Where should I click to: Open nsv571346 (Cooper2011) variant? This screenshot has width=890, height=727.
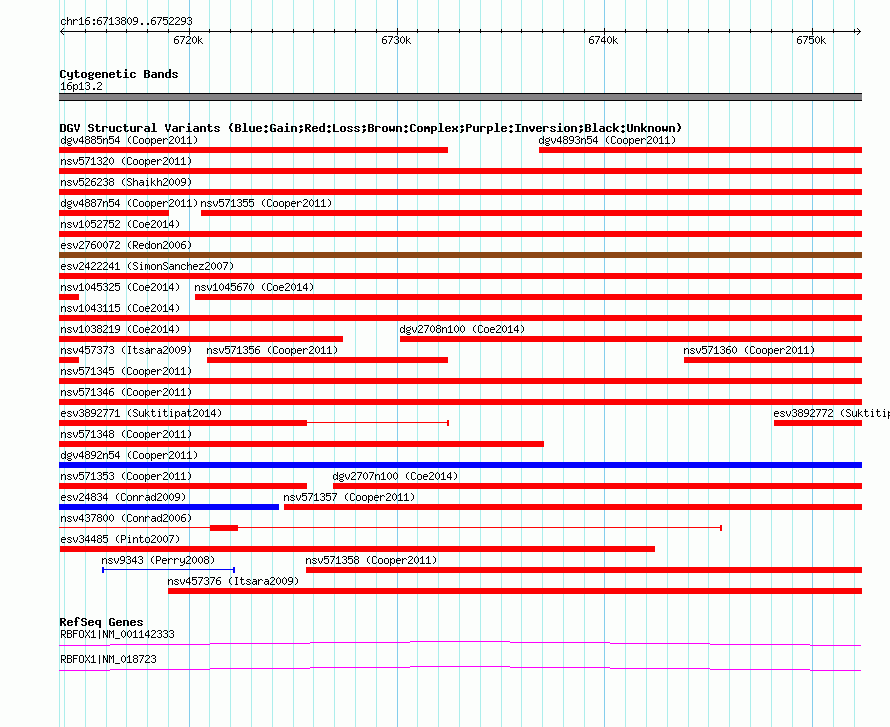click(126, 392)
